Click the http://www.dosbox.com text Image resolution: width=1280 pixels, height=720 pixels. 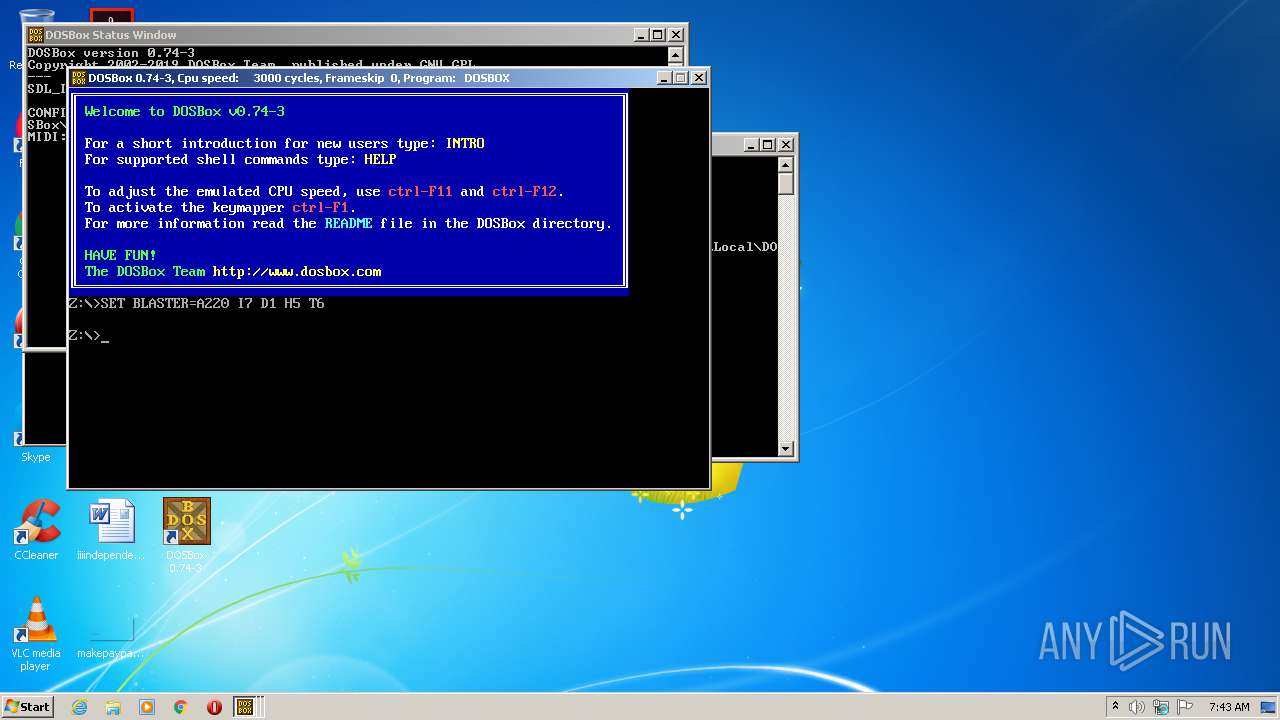point(297,272)
